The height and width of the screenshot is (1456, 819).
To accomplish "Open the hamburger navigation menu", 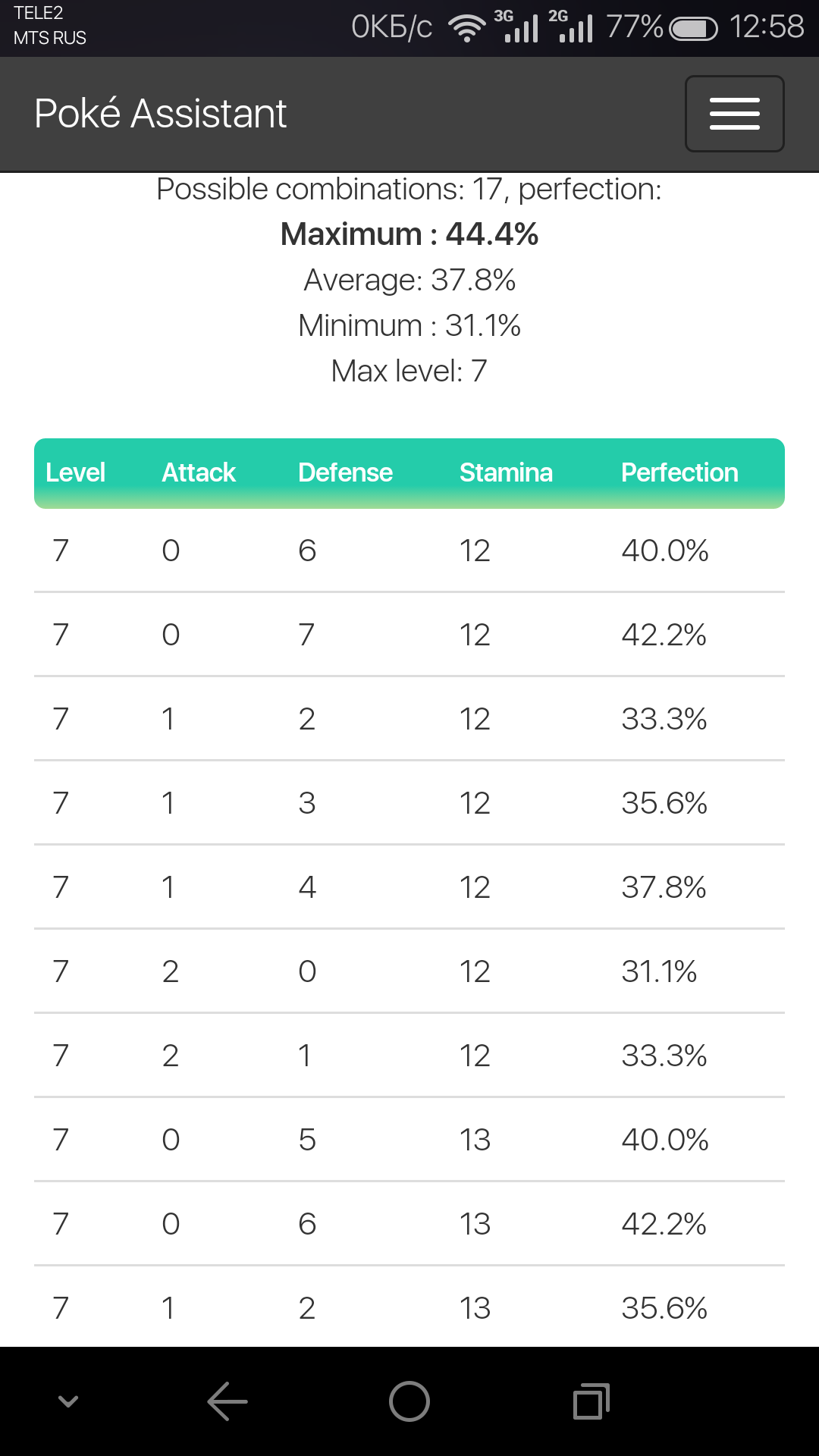I will pos(734,114).
